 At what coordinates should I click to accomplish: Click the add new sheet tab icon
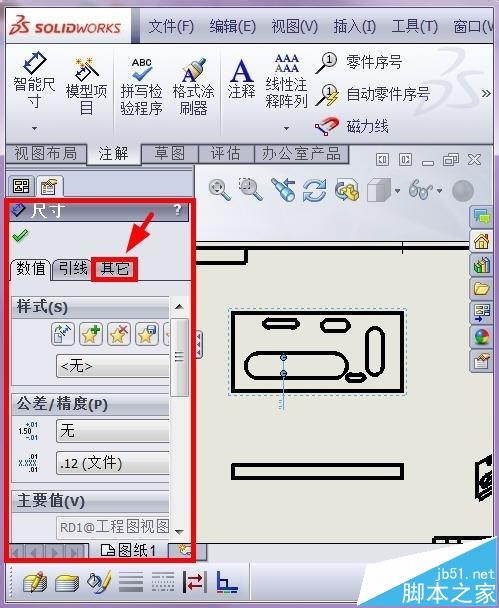184,550
